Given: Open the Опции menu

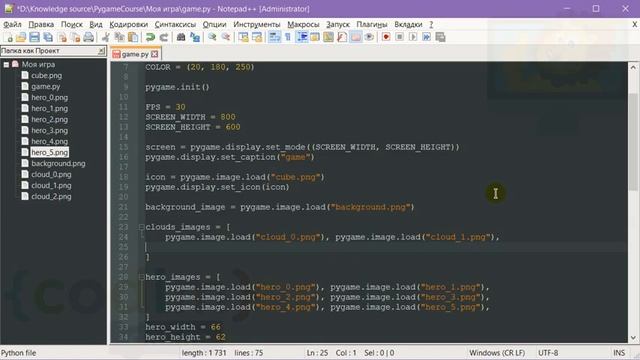Looking at the screenshot, I should [214, 24].
